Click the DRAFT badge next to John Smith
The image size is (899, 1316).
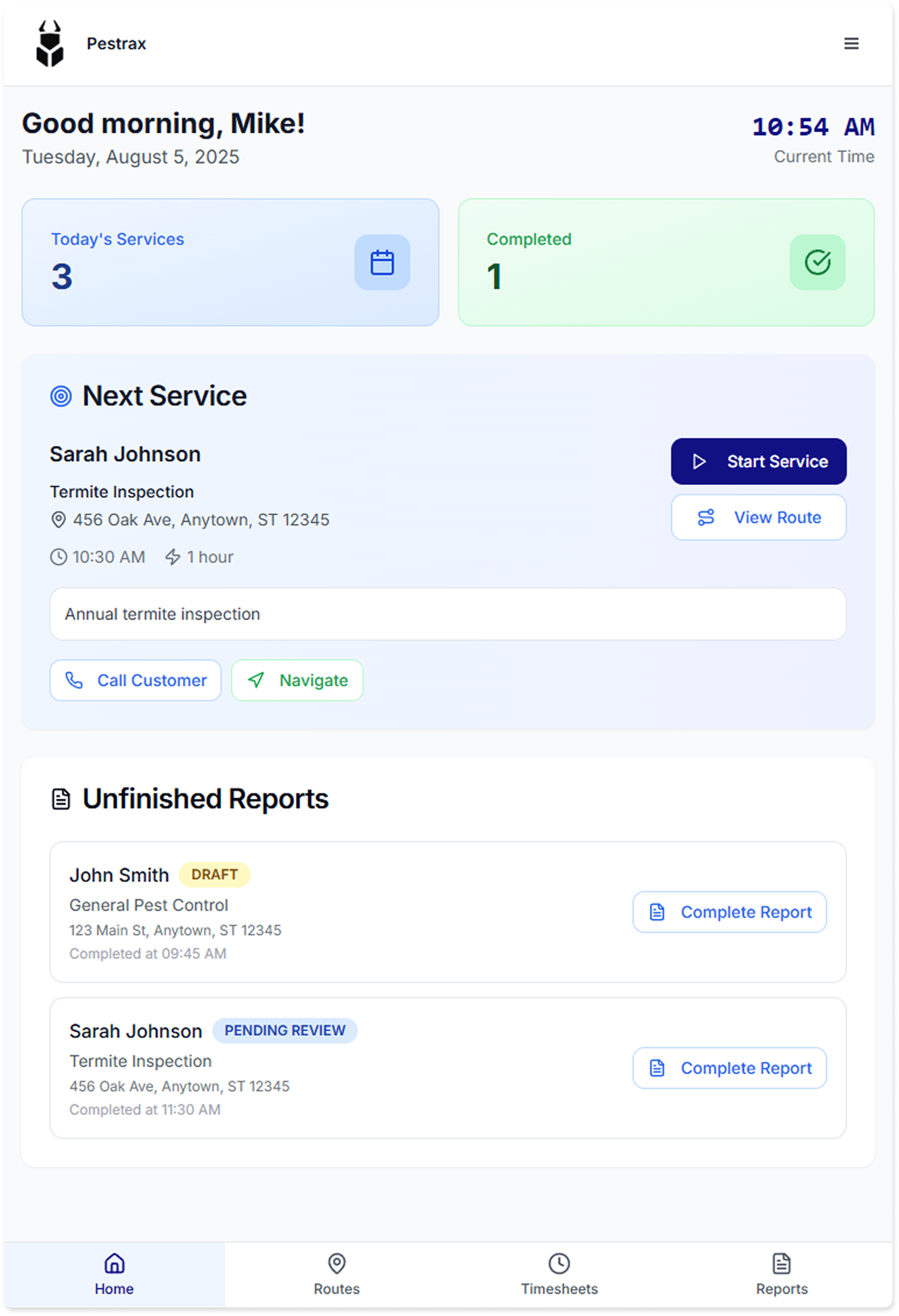[x=215, y=874]
